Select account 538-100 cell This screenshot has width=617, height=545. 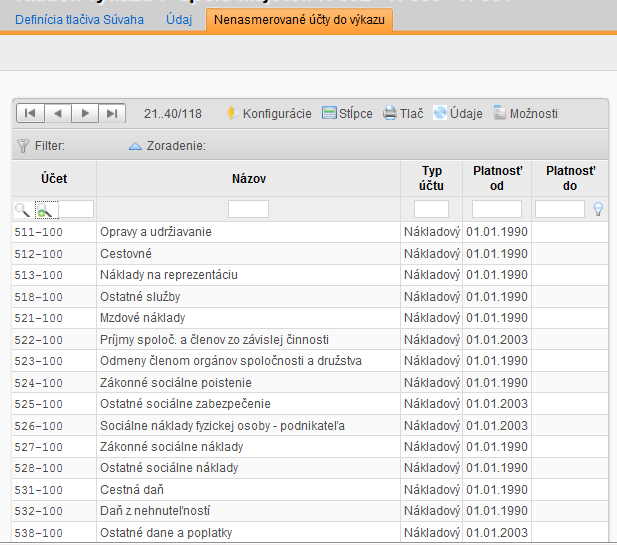pos(54,533)
